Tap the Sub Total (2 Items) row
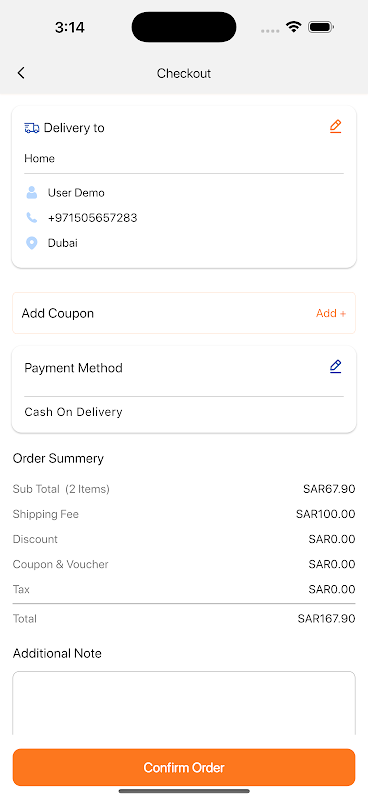 coord(184,489)
